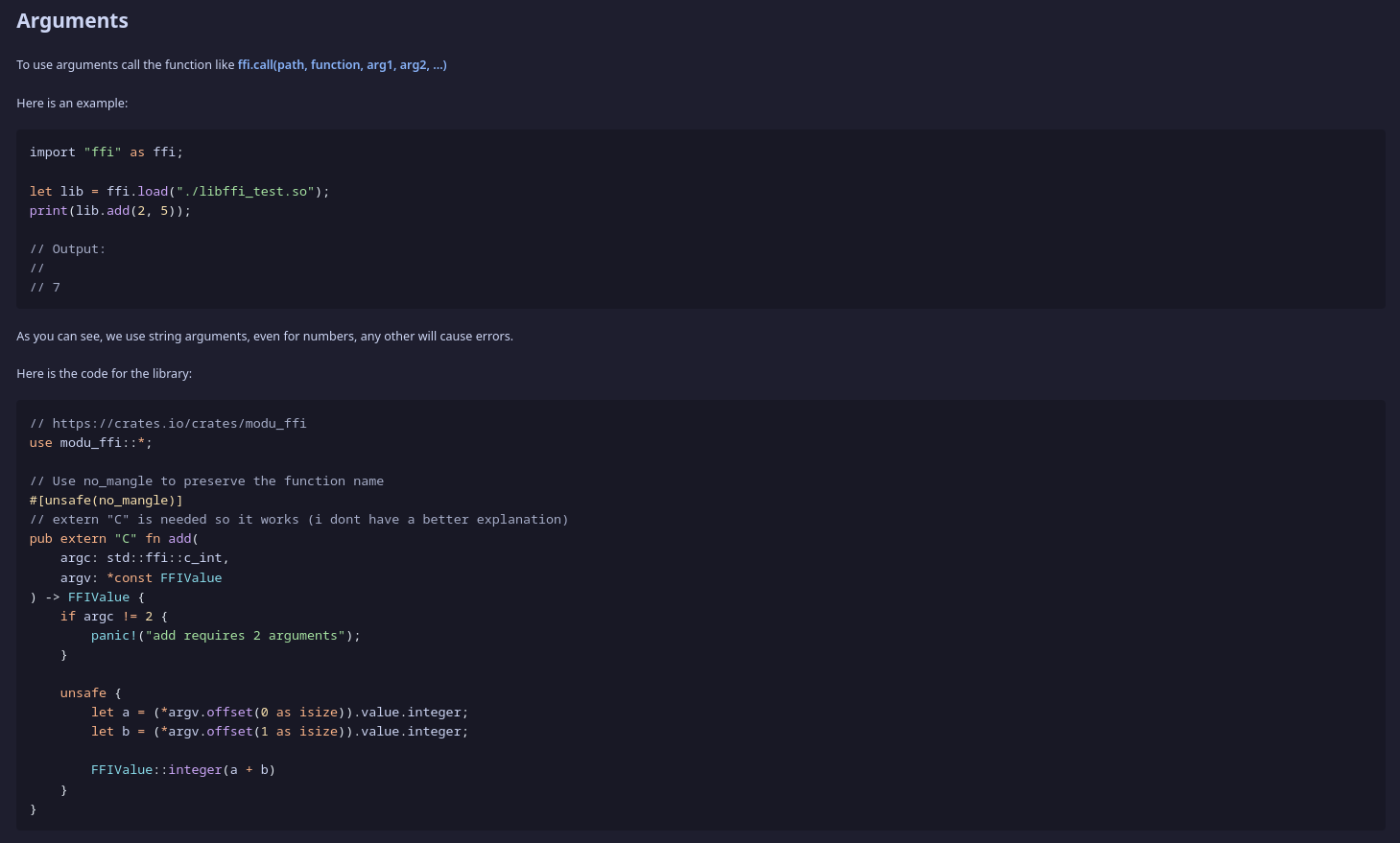Click the argv: *const FFIValue parameter line
This screenshot has width=1400, height=843.
[141, 578]
